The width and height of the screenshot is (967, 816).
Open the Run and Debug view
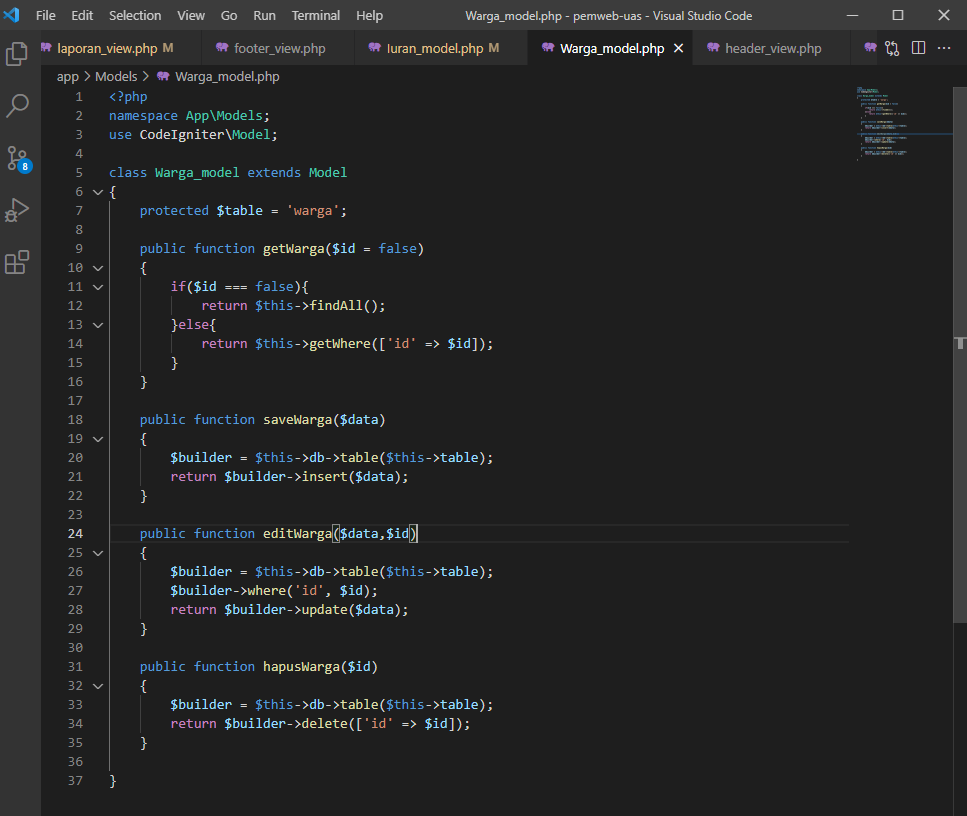pyautogui.click(x=17, y=210)
